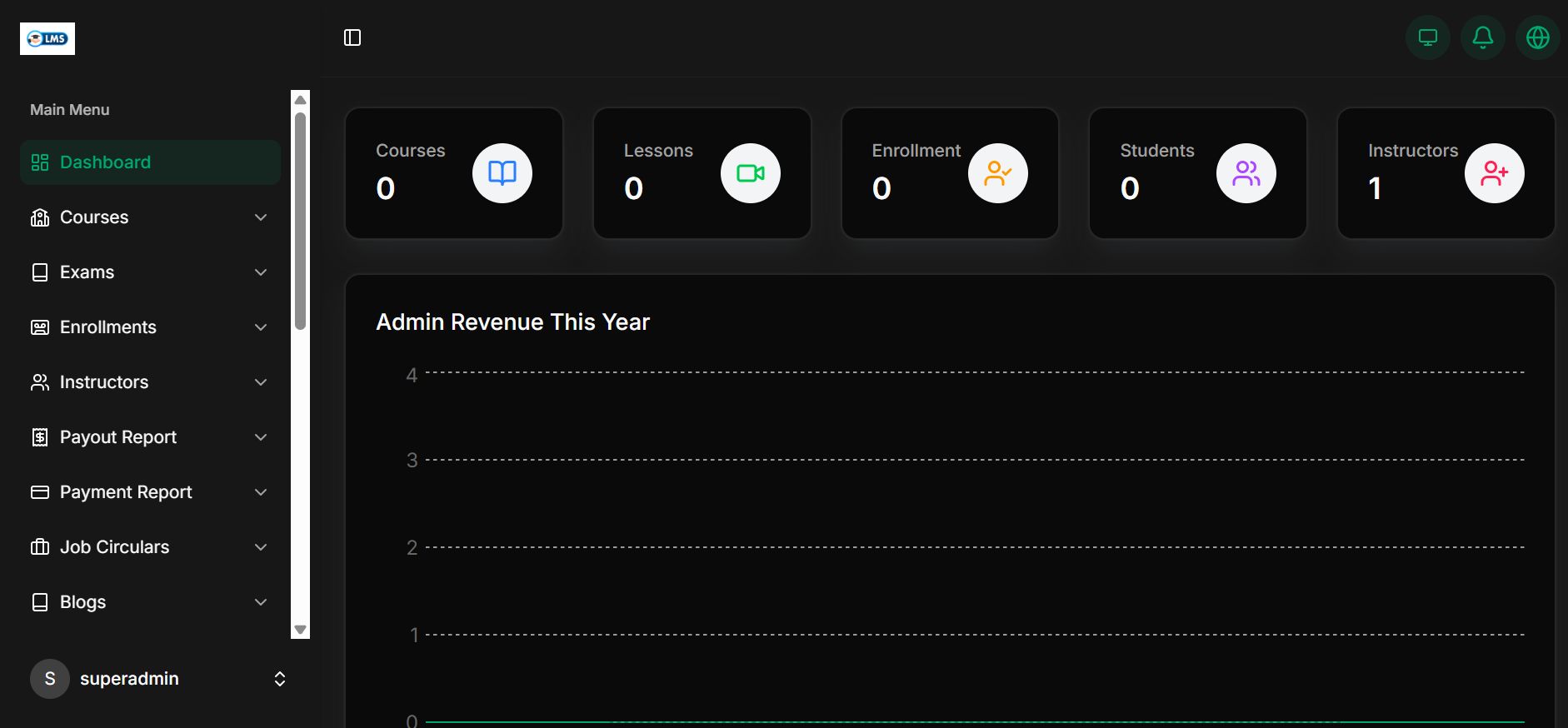Click the Instructors add-user icon
This screenshot has width=1568, height=728.
[1495, 173]
